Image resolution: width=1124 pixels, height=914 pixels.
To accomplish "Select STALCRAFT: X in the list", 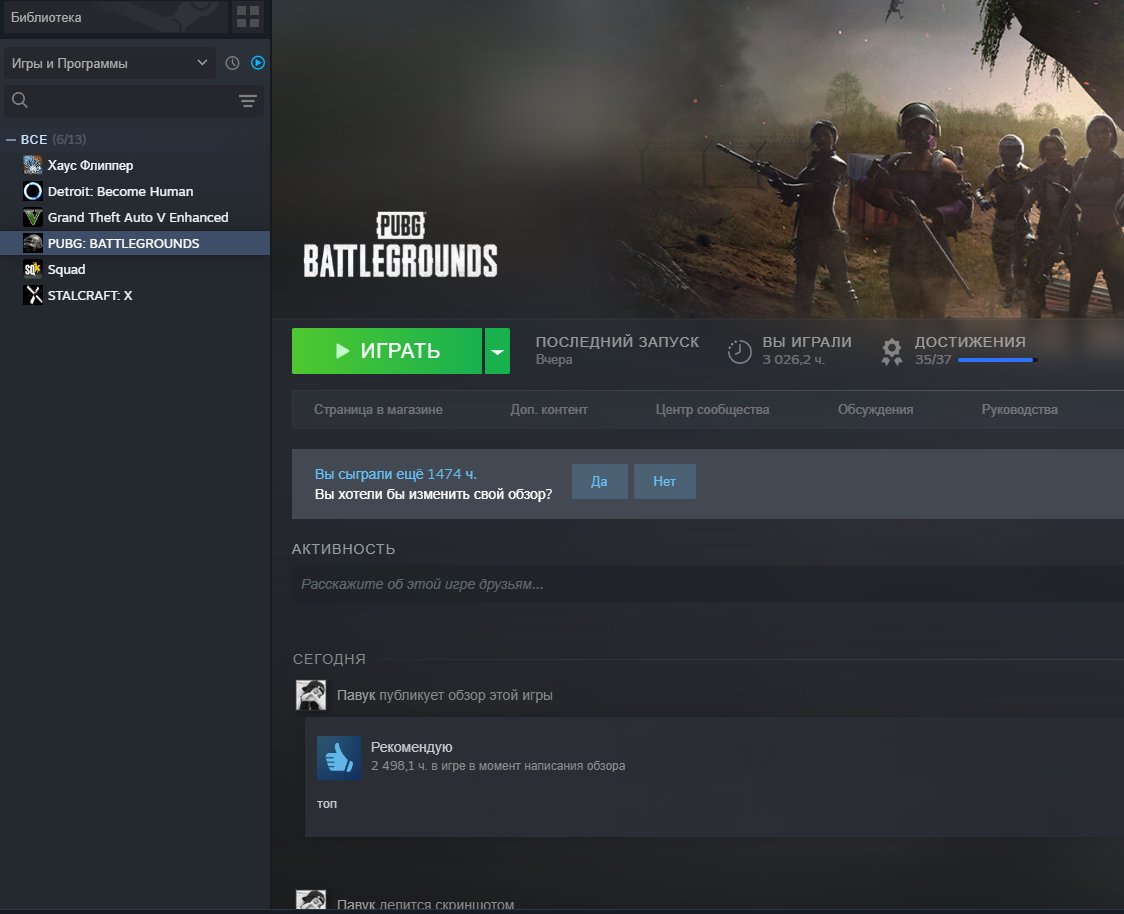I will click(x=135, y=295).
